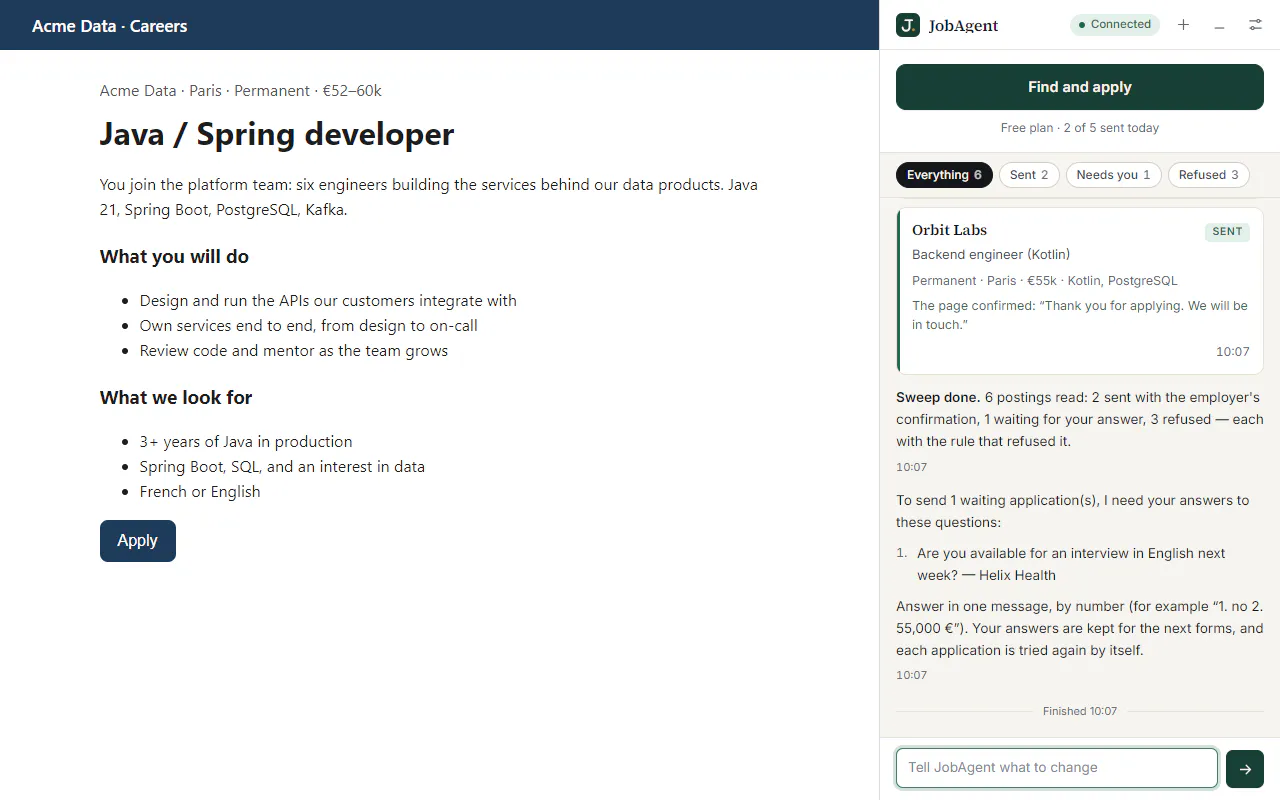Click the 3+ years of Java in production bullet
1280x800 pixels.
(246, 442)
